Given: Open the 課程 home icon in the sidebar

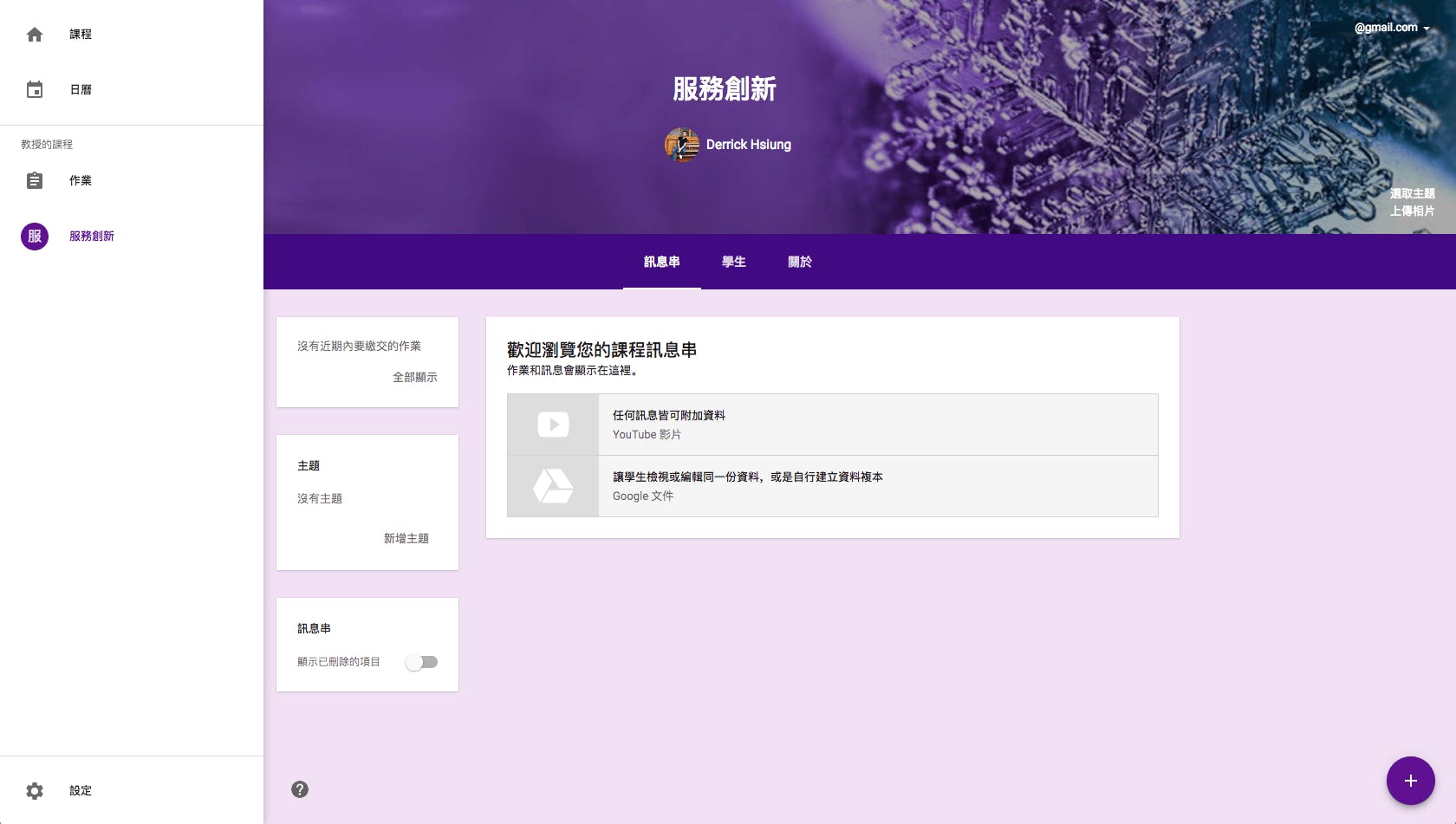Looking at the screenshot, I should [x=35, y=34].
